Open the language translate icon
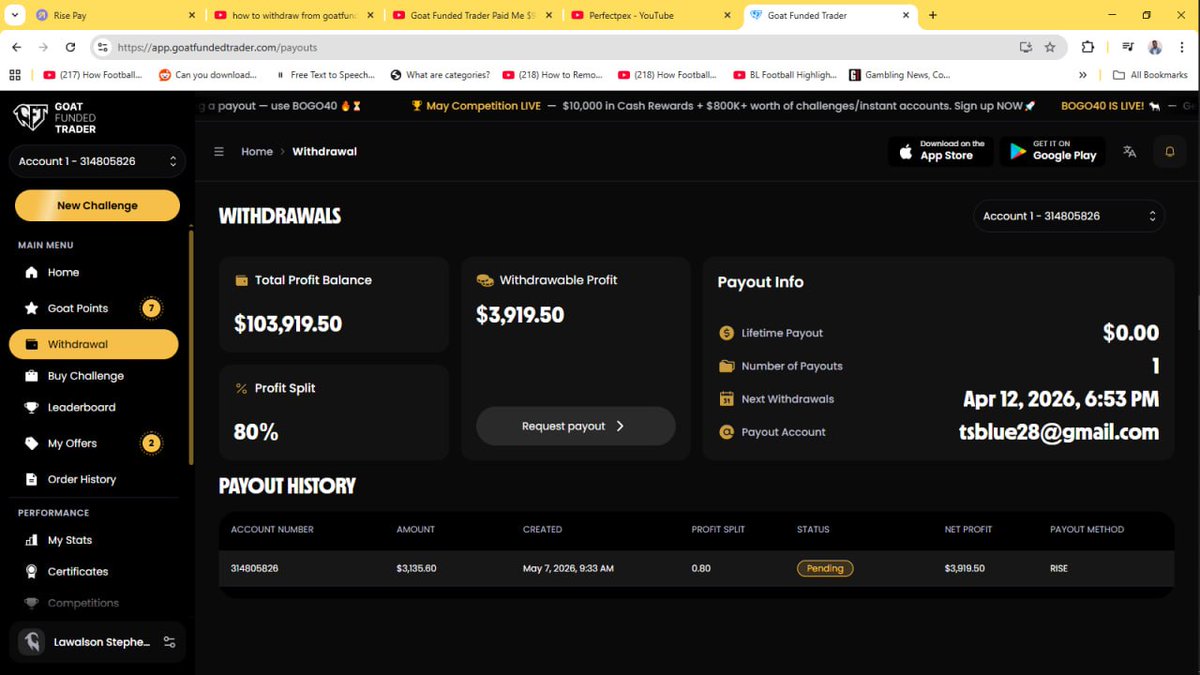 (1130, 152)
